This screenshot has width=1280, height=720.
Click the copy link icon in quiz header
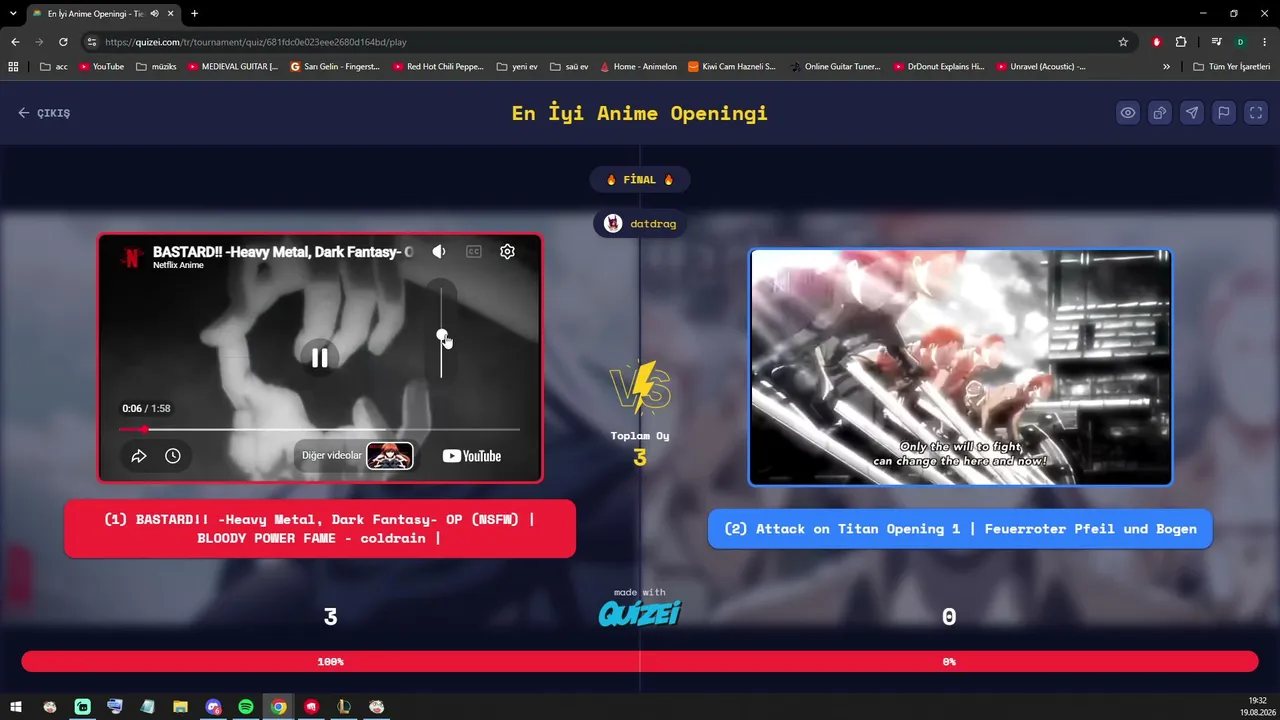pos(1160,113)
